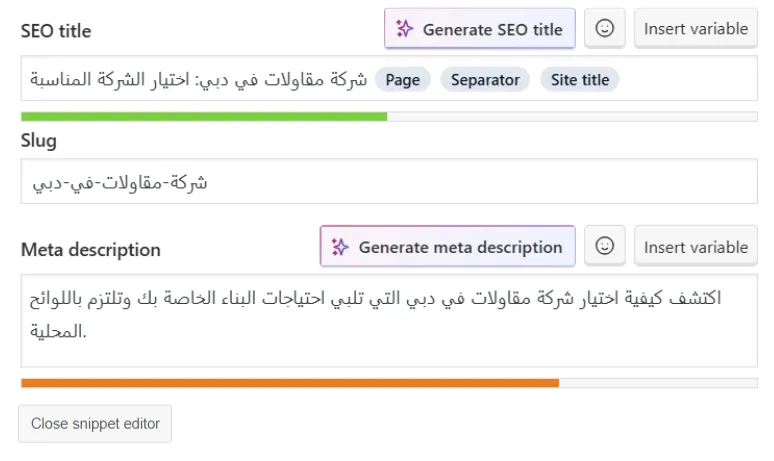
Task: Select the Page variable tag
Action: [403, 79]
